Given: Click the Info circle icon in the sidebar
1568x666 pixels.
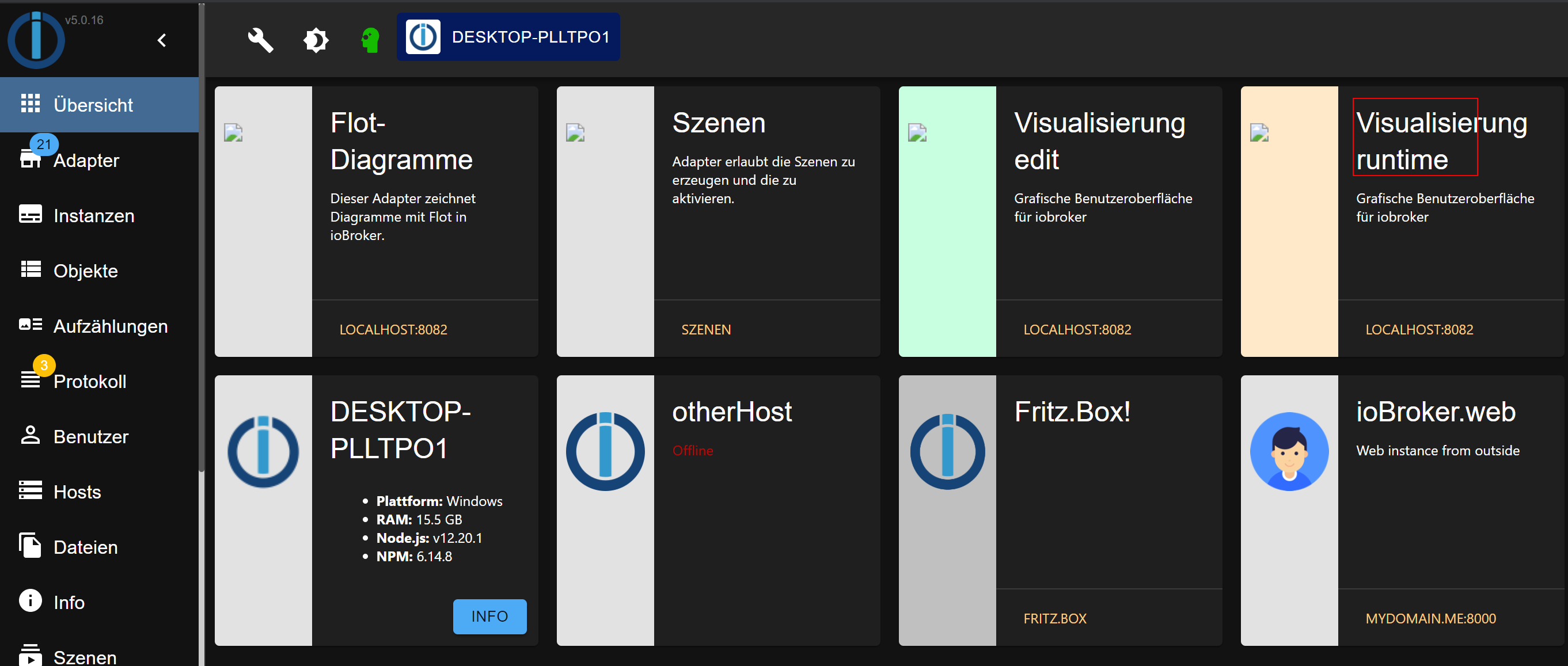Looking at the screenshot, I should (x=31, y=601).
